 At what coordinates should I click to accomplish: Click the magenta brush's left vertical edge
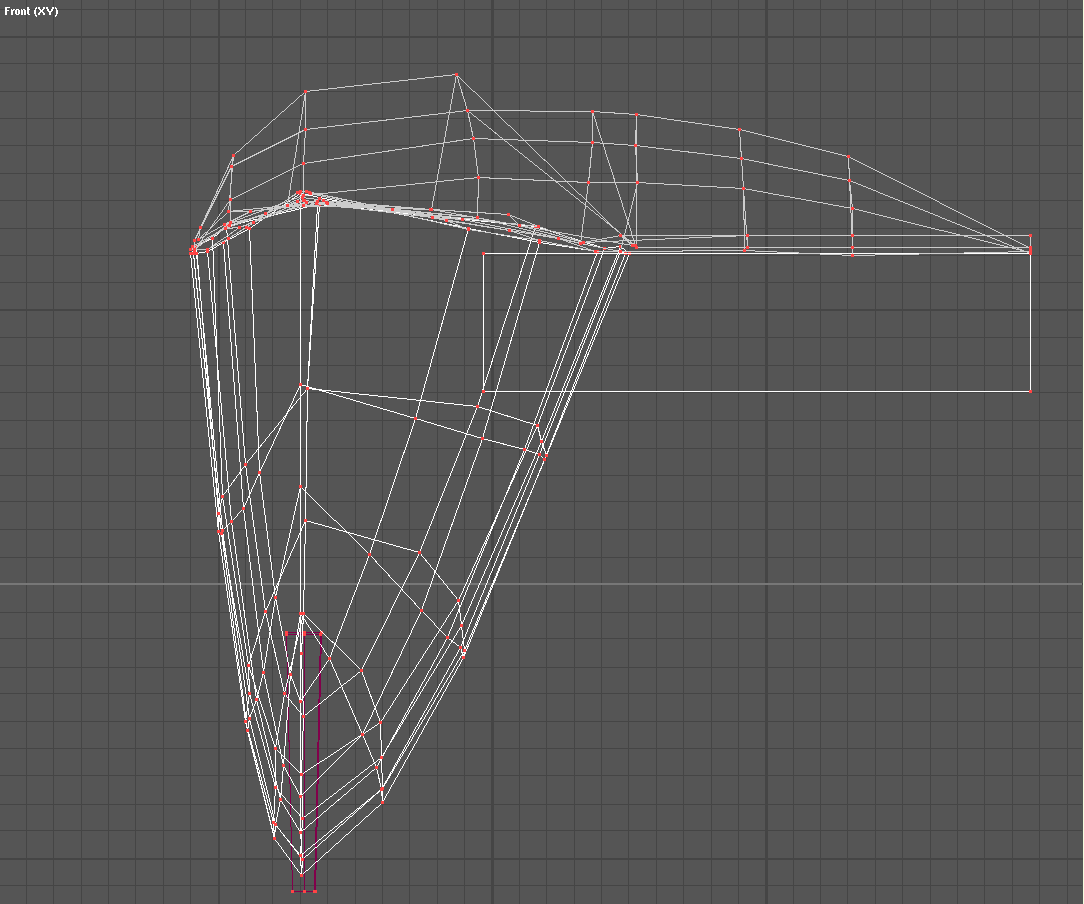[x=289, y=760]
